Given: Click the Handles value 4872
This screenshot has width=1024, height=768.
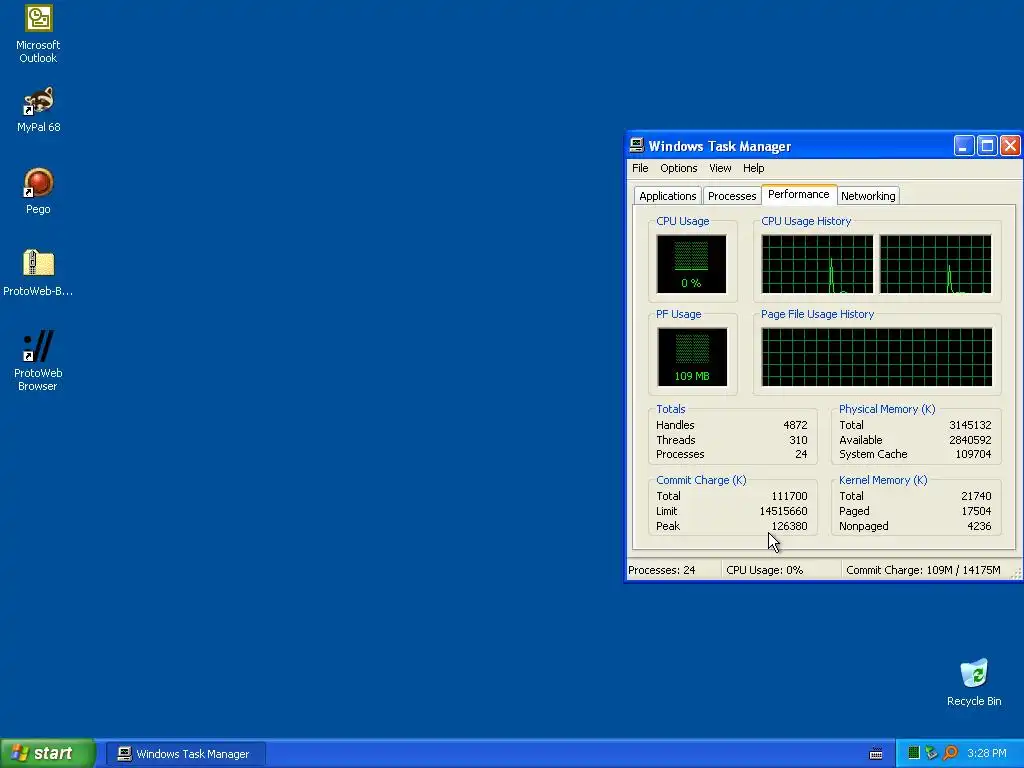Looking at the screenshot, I should point(795,425).
